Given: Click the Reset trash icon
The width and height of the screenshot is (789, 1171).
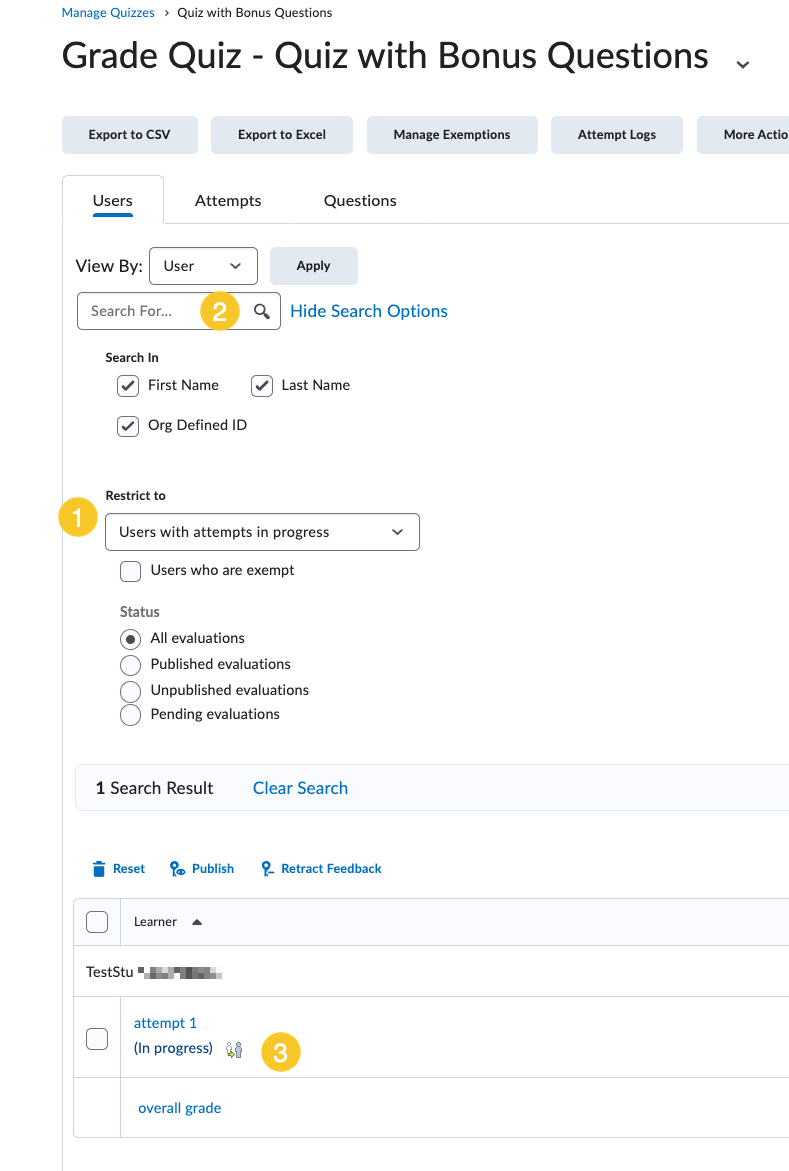Looking at the screenshot, I should click(99, 869).
